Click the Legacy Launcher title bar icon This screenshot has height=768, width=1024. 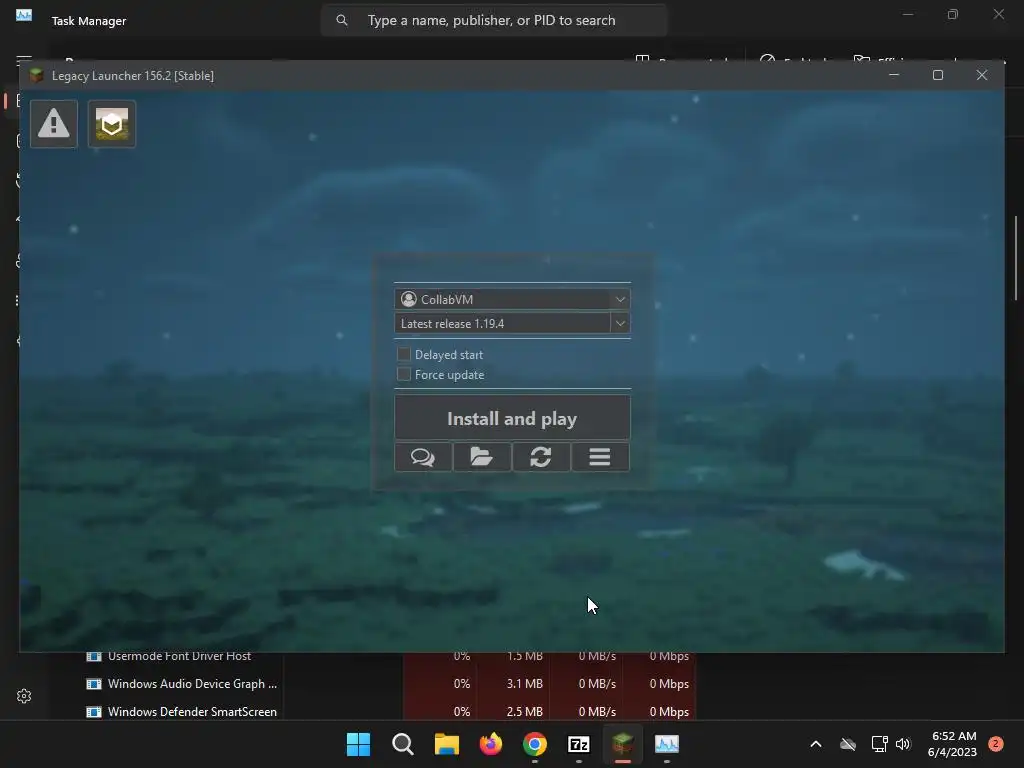coord(36,75)
